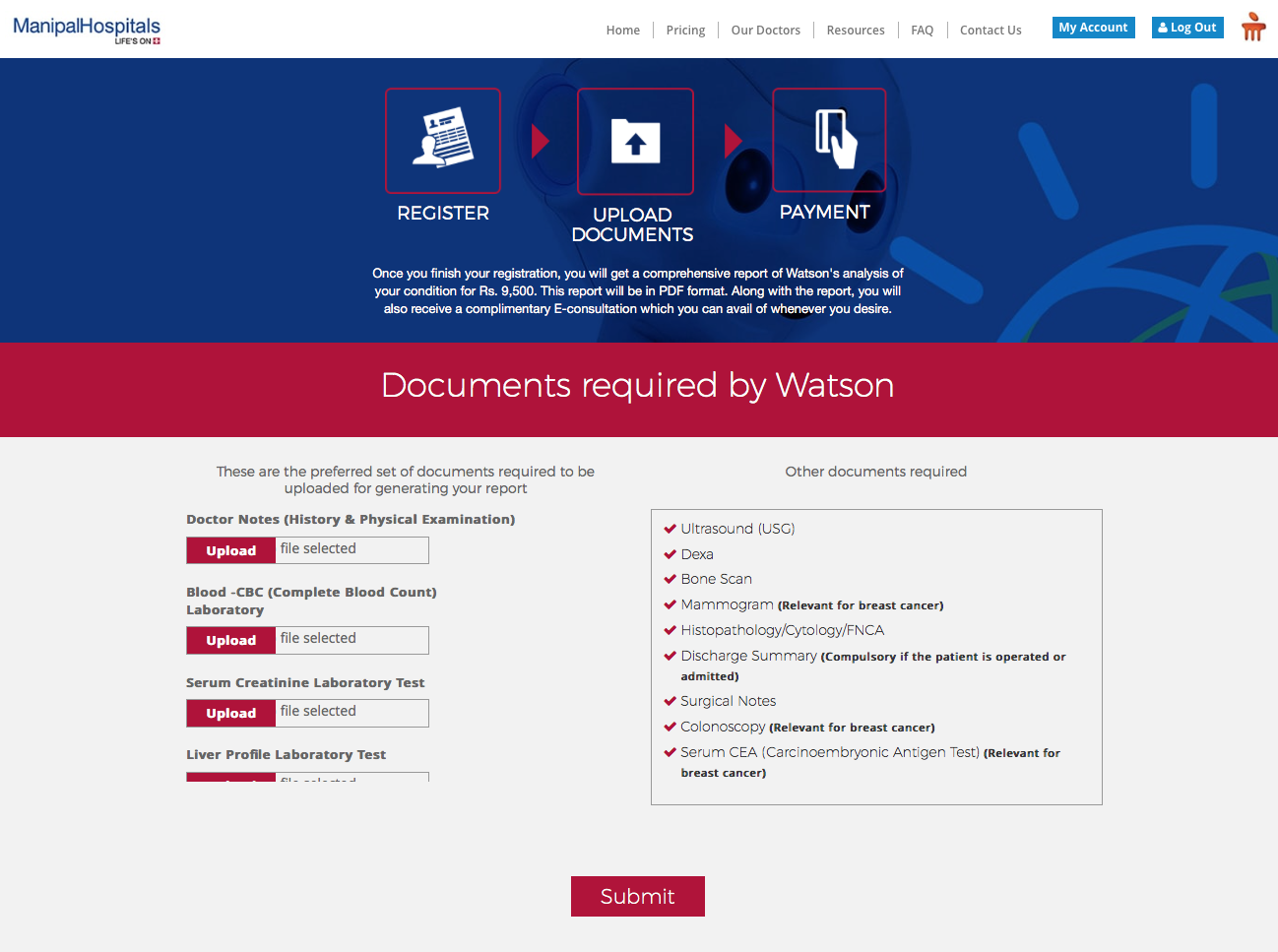Click checkmark next to Bone Scan
The height and width of the screenshot is (952, 1278).
pos(671,579)
